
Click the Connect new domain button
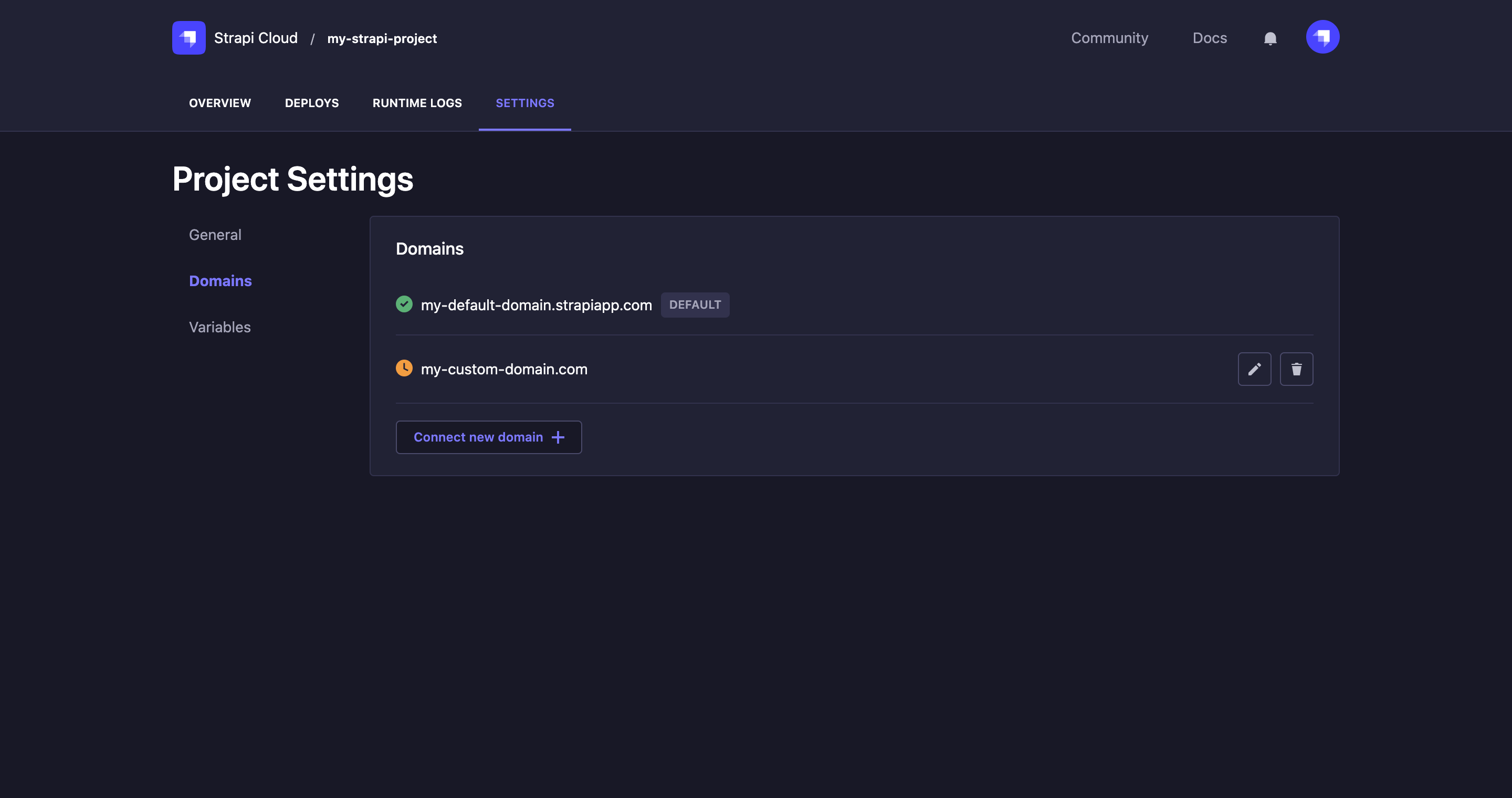489,436
